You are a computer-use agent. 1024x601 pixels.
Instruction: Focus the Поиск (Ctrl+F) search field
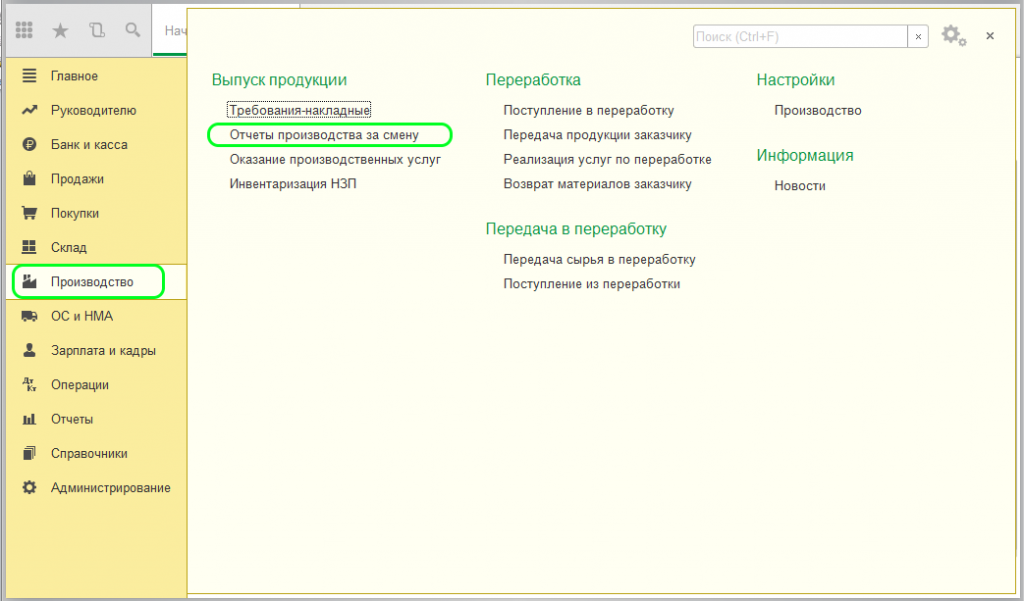798,36
